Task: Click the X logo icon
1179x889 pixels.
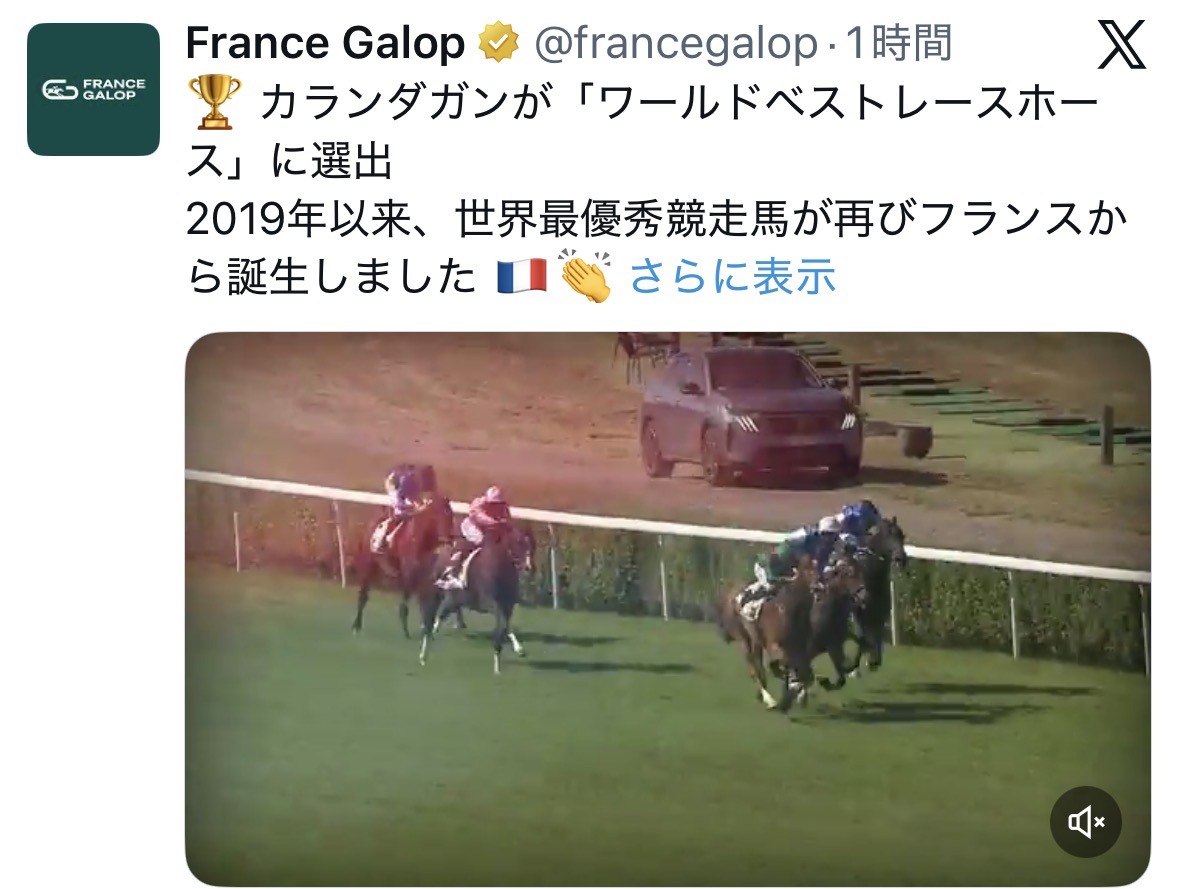Action: pos(1122,44)
